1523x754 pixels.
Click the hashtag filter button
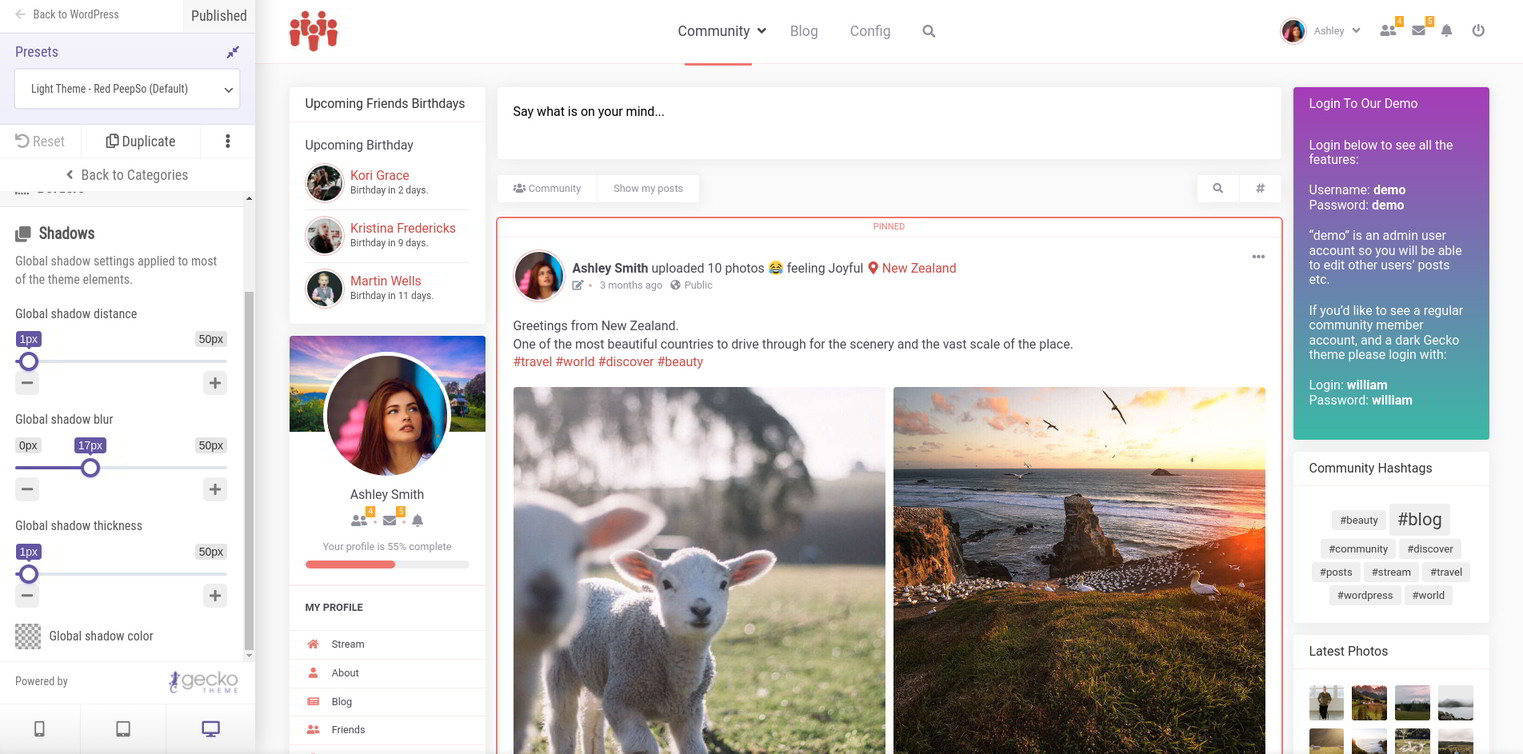pos(1260,188)
